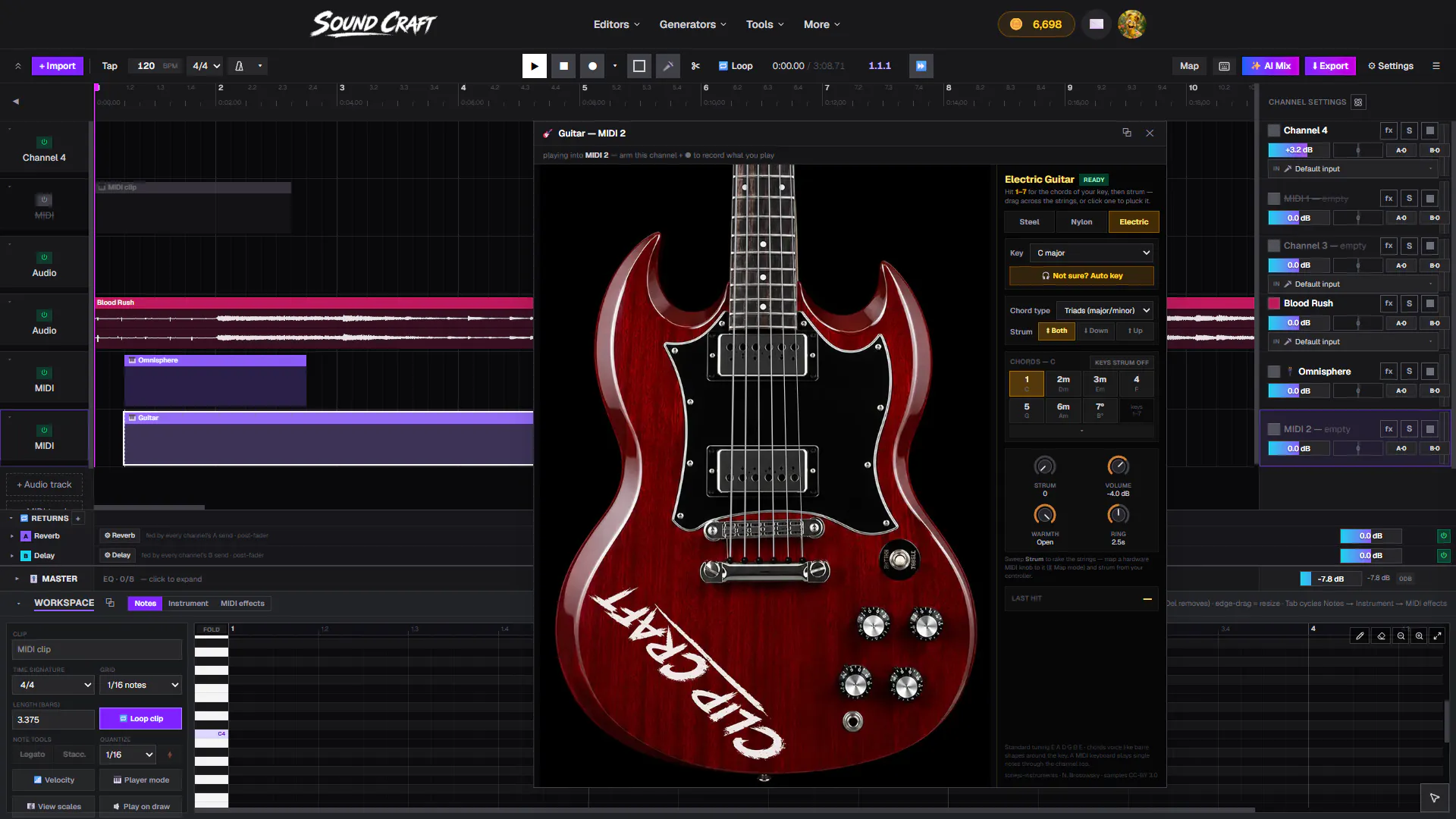This screenshot has height=819, width=1456.
Task: Click the 6m chord pad
Action: [1063, 410]
